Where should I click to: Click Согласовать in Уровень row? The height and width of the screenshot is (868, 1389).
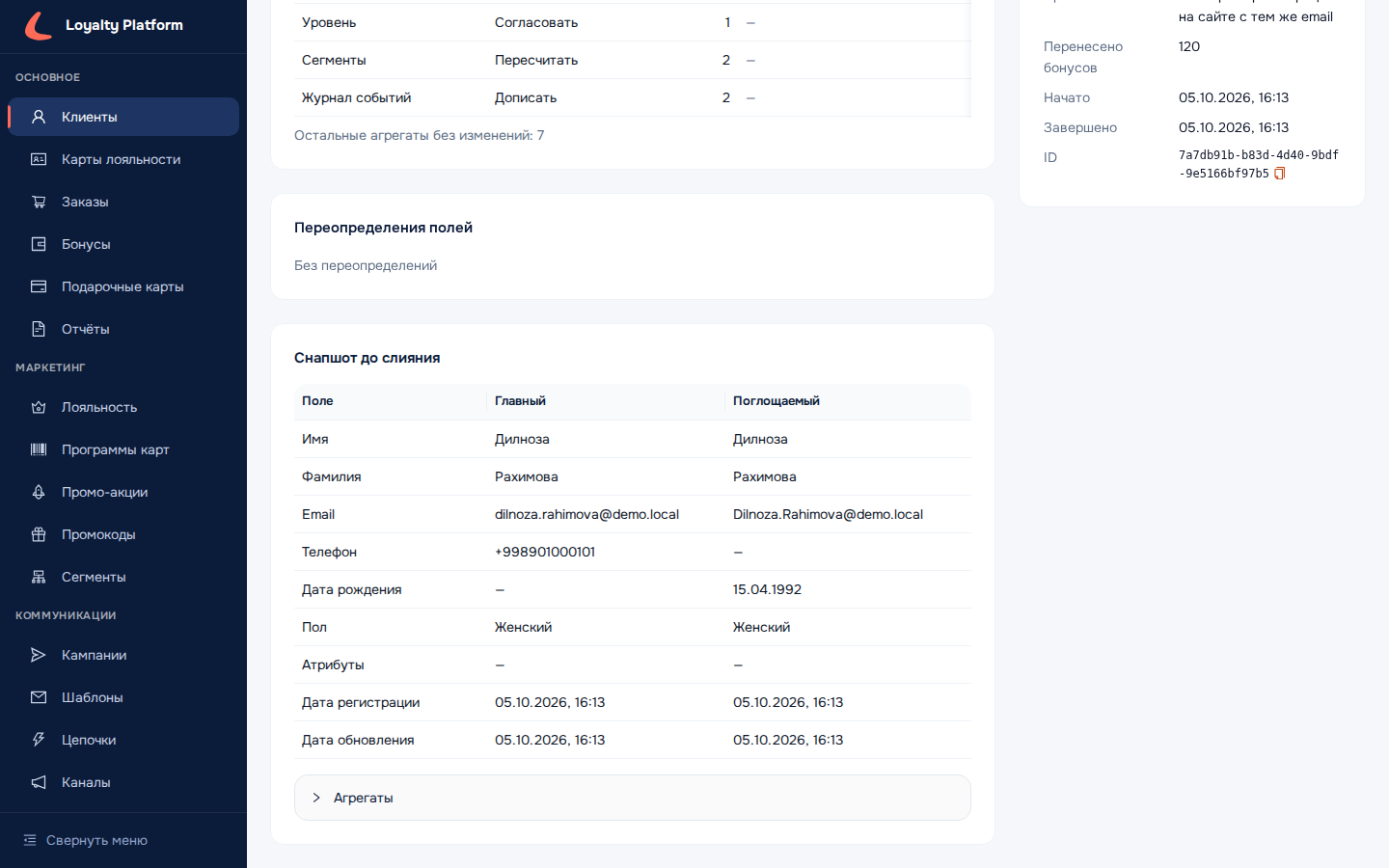pyautogui.click(x=536, y=22)
